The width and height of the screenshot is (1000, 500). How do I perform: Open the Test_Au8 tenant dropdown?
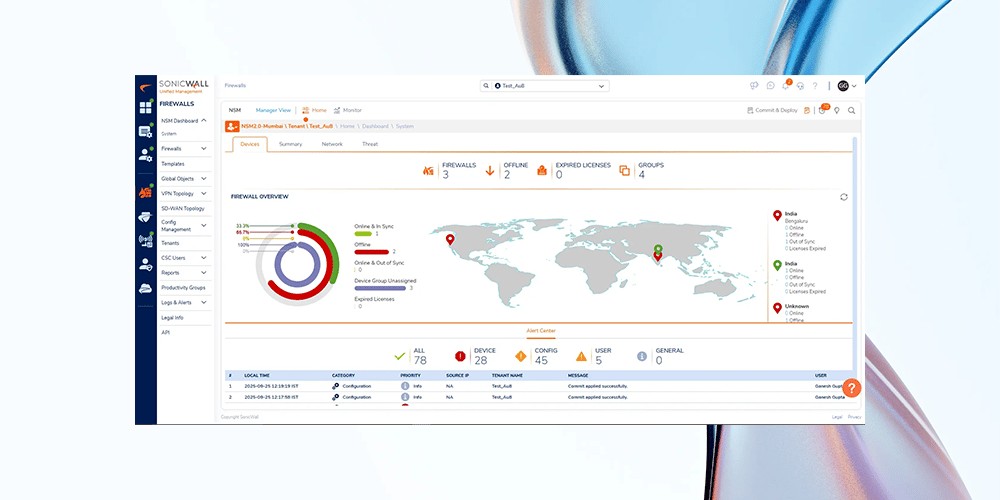(545, 85)
